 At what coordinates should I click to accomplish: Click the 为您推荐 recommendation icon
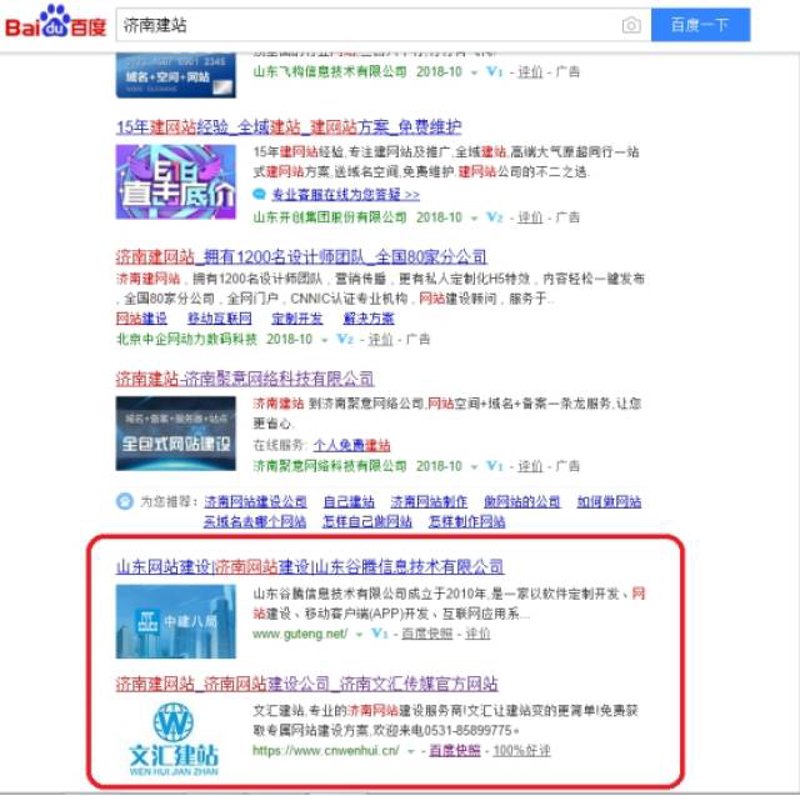coord(124,502)
